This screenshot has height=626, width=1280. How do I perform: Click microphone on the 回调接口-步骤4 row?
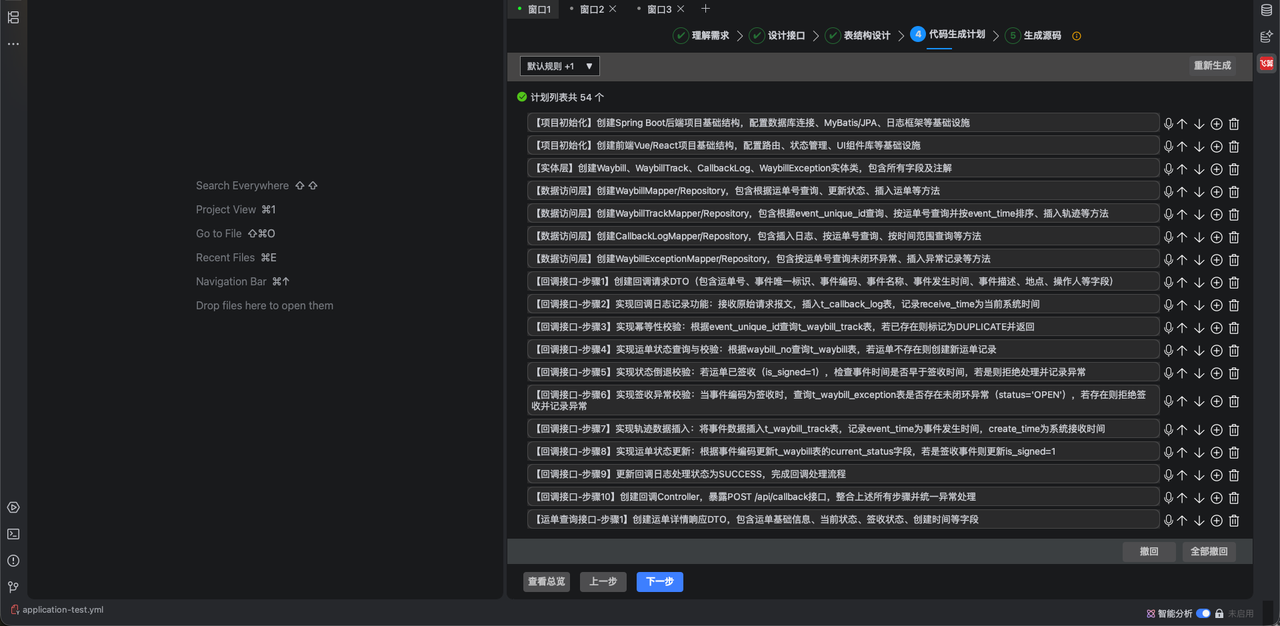coord(1168,351)
